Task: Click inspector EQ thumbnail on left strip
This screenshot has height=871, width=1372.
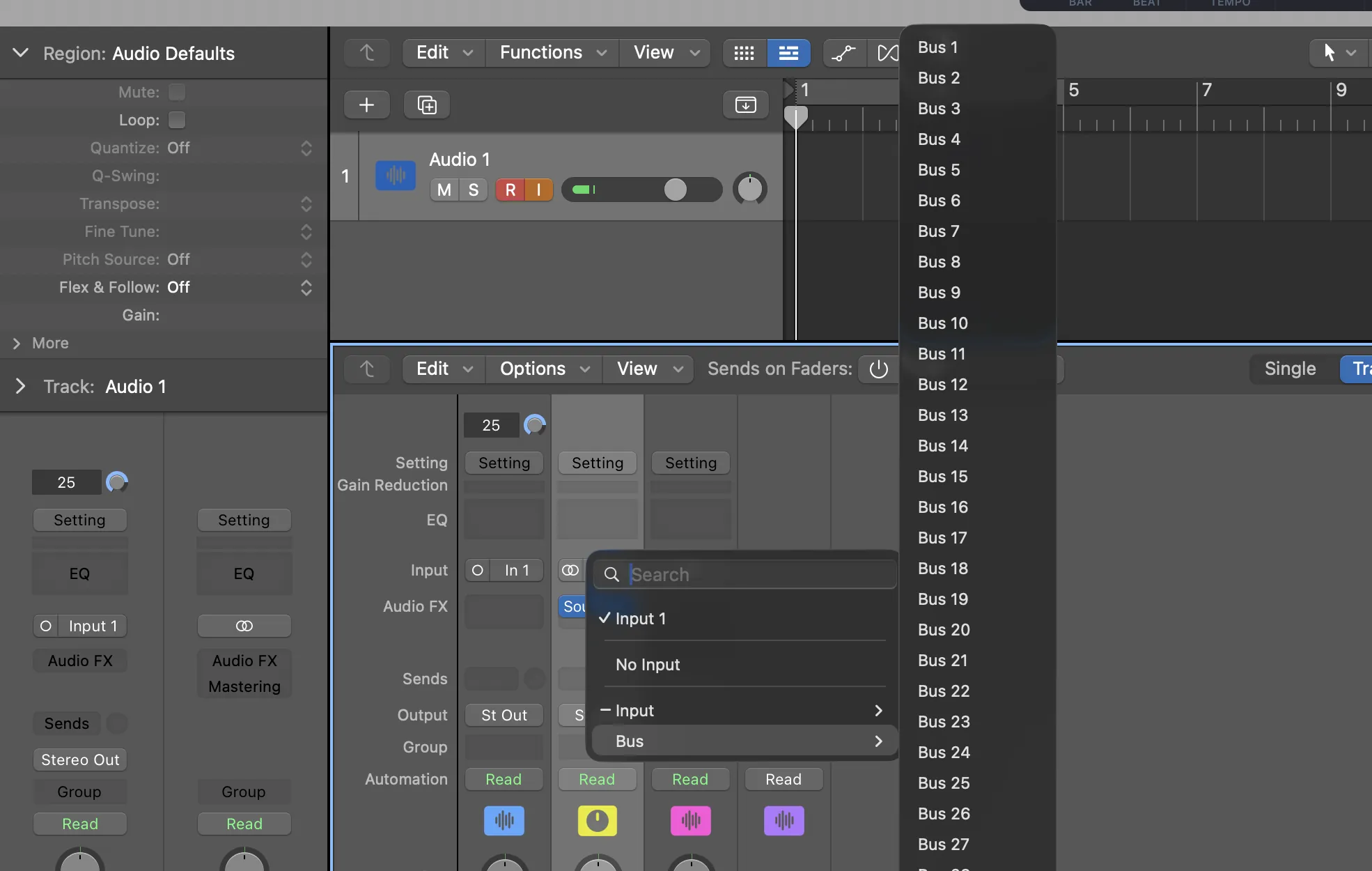Action: (79, 573)
